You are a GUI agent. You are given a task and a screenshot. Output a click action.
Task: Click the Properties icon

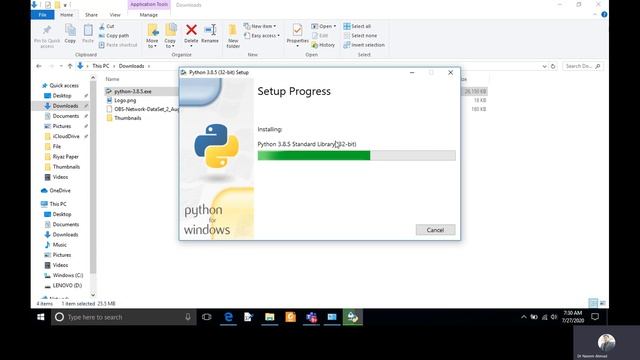[298, 29]
